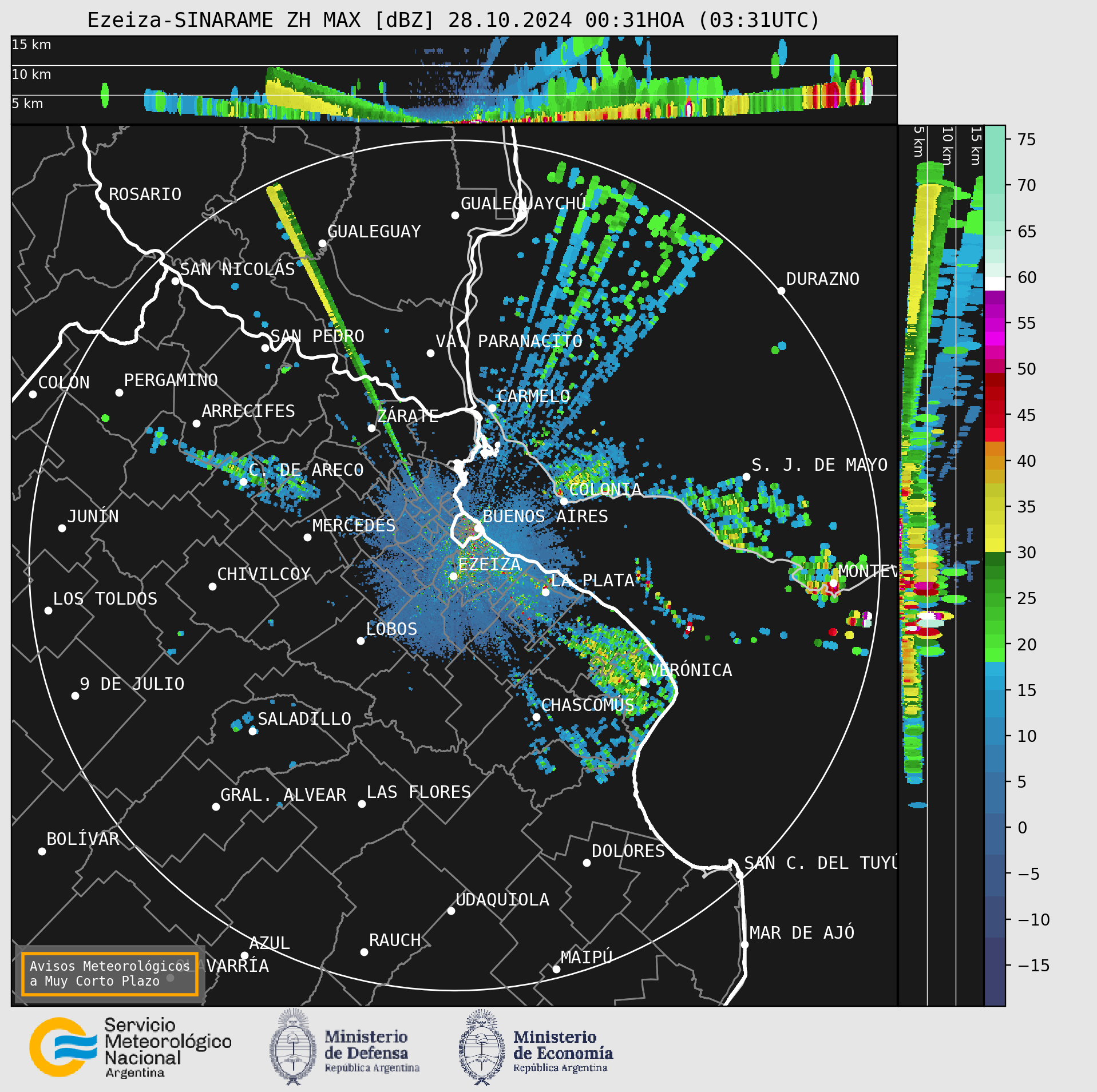The image size is (1097, 1092).
Task: Click the Zárate city marker dot
Action: click(371, 428)
